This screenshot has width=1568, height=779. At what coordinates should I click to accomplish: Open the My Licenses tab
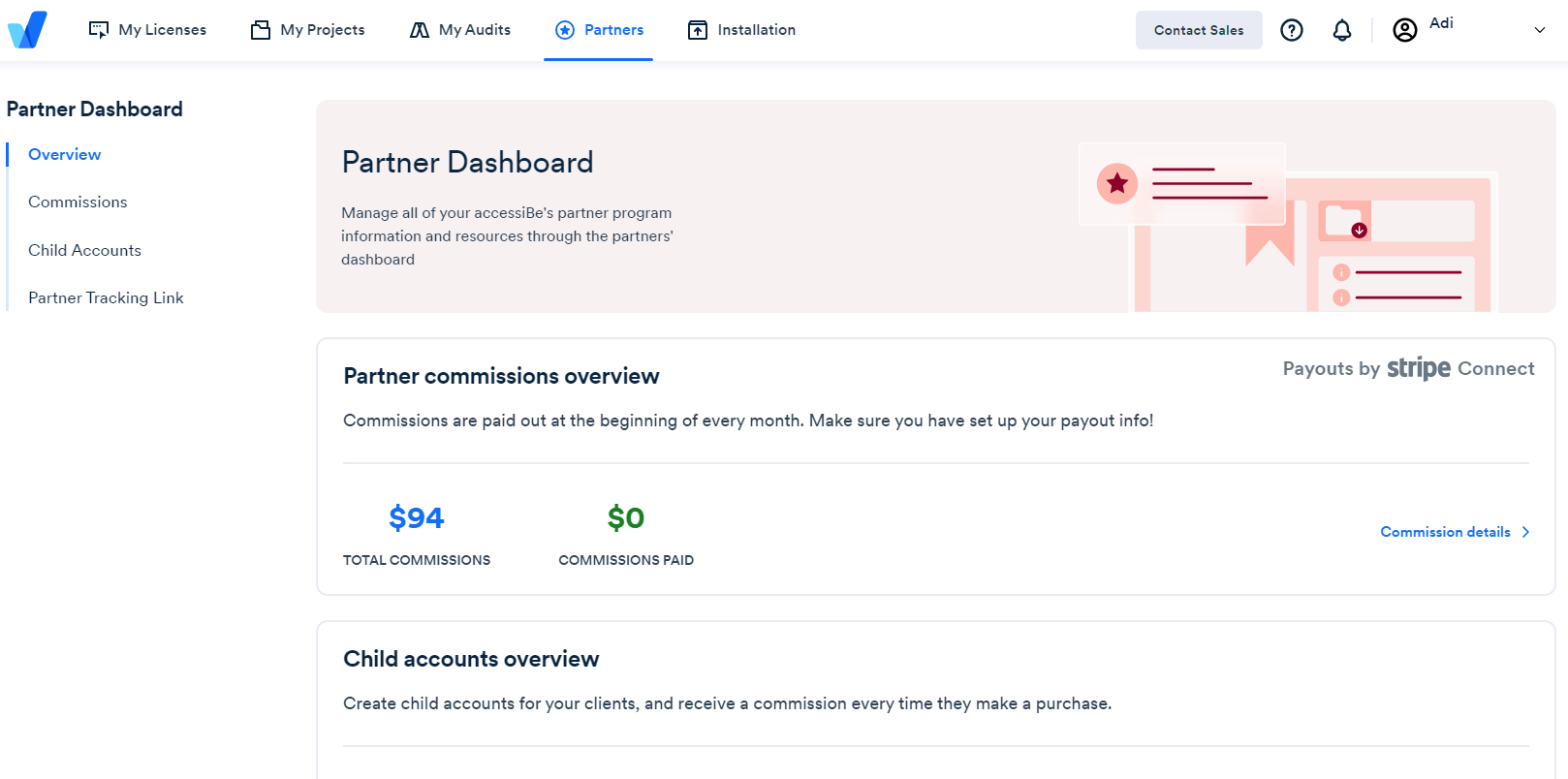[x=162, y=30]
